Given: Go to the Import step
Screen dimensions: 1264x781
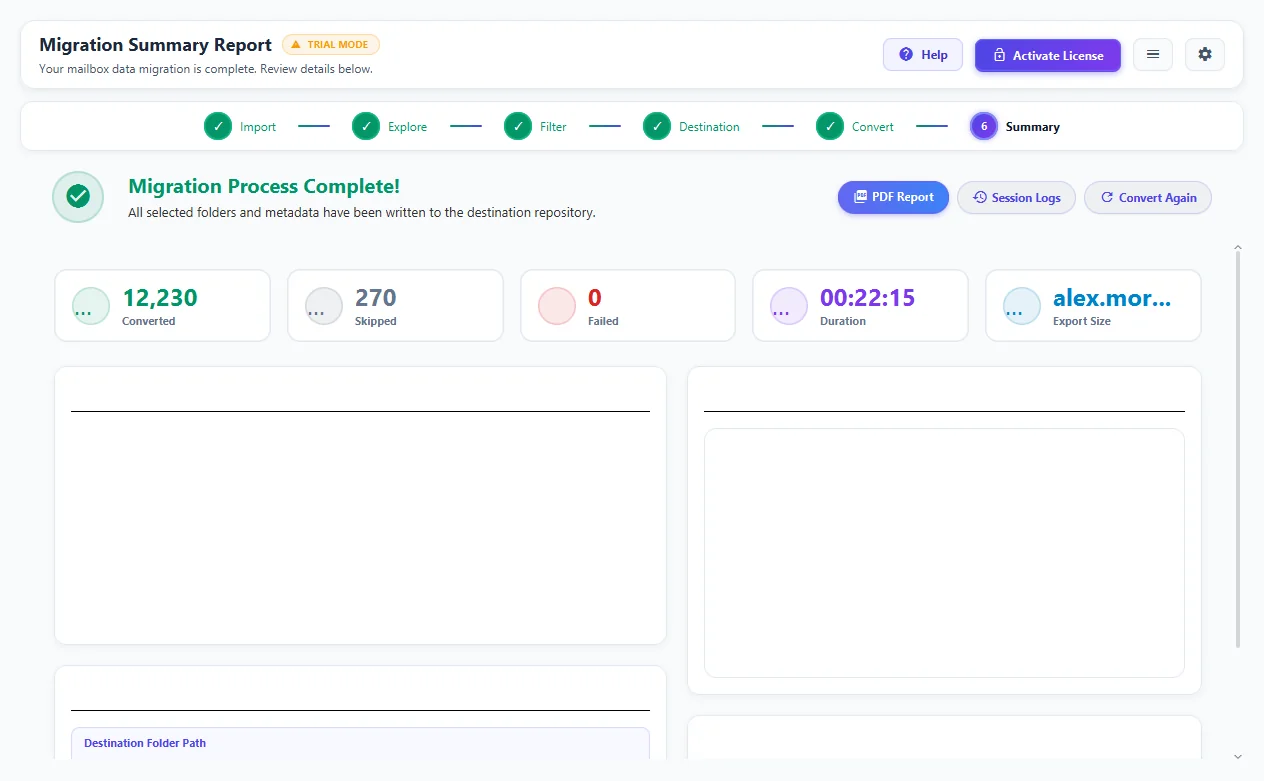Looking at the screenshot, I should pyautogui.click(x=240, y=127).
